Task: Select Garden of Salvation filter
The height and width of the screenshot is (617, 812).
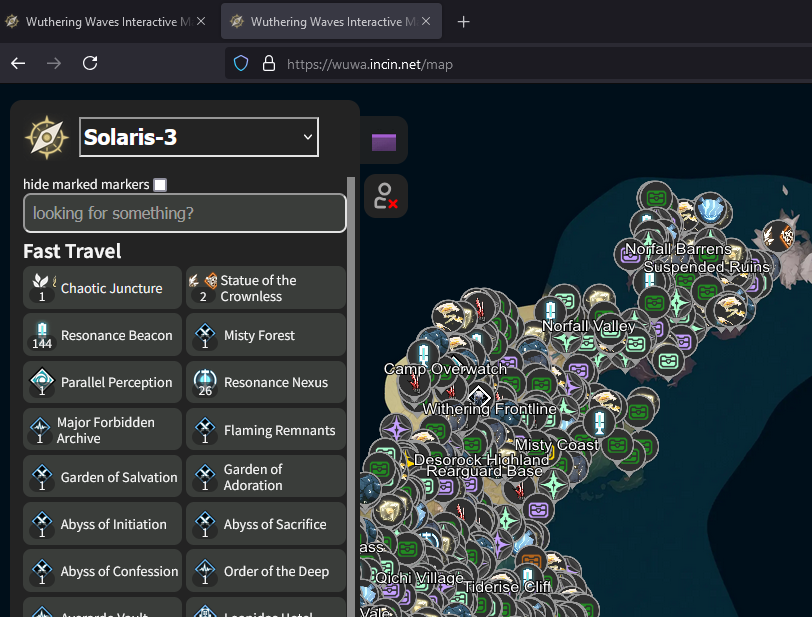Action: point(103,477)
